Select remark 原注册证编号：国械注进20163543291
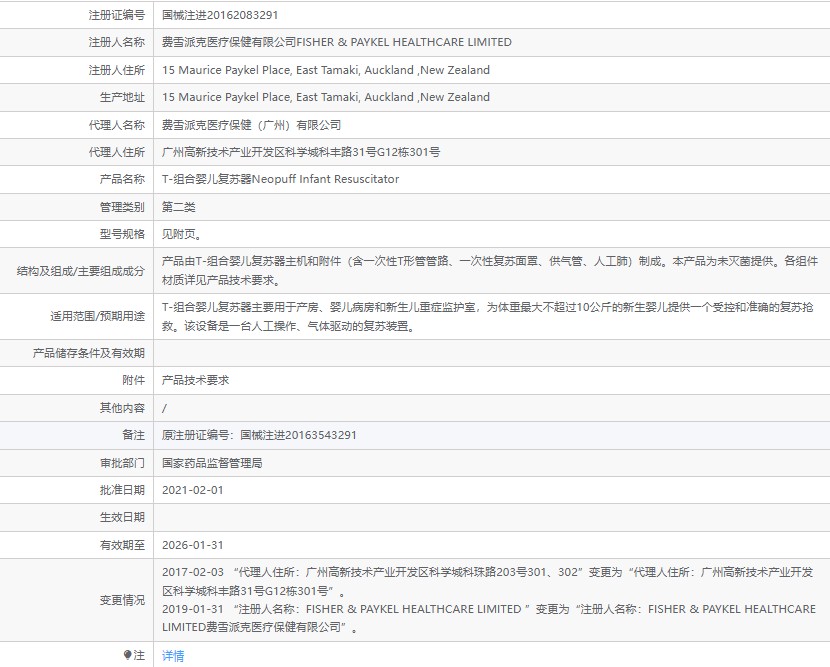The width and height of the screenshot is (830, 667). (259, 435)
